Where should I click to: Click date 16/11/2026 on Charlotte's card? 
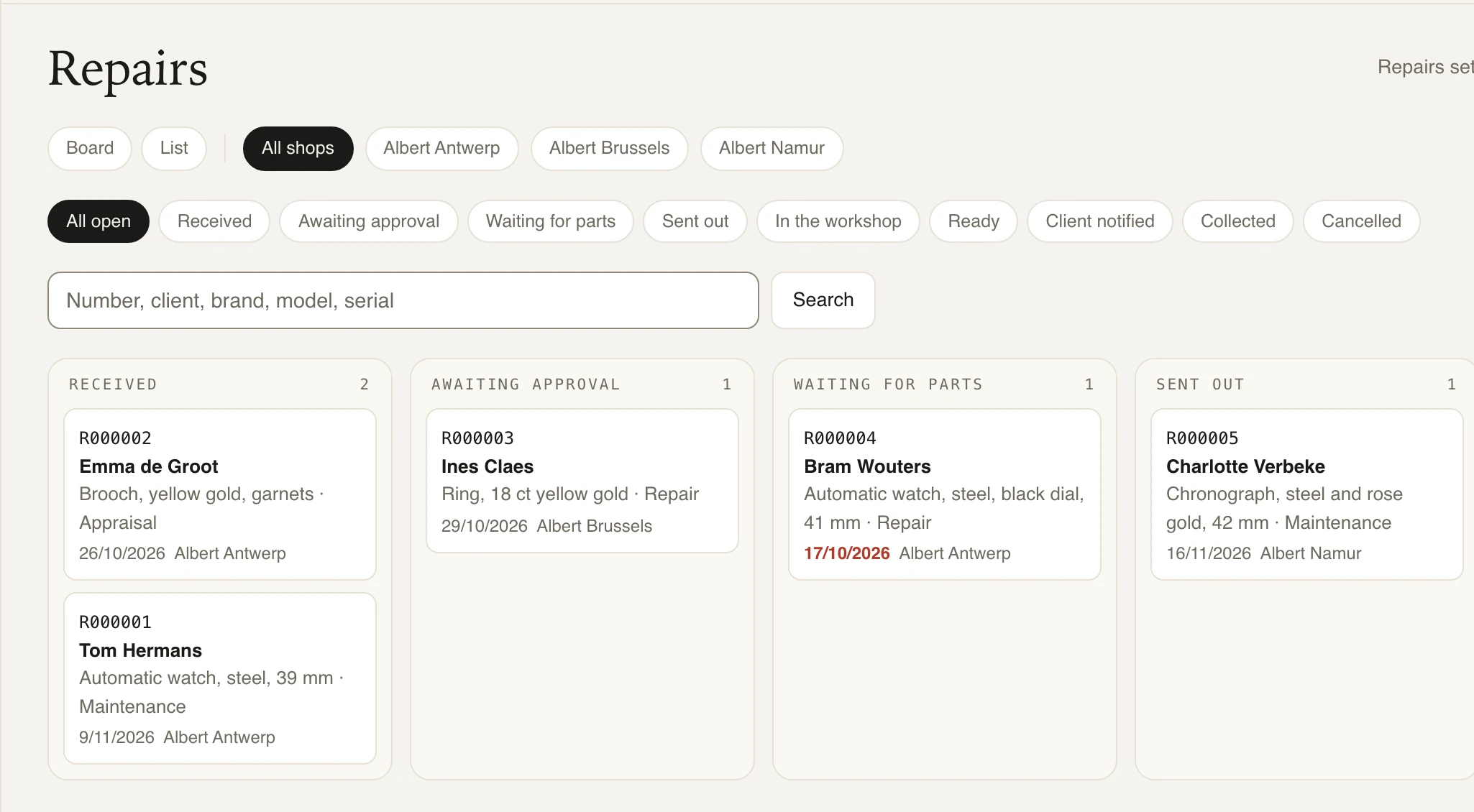click(1209, 553)
